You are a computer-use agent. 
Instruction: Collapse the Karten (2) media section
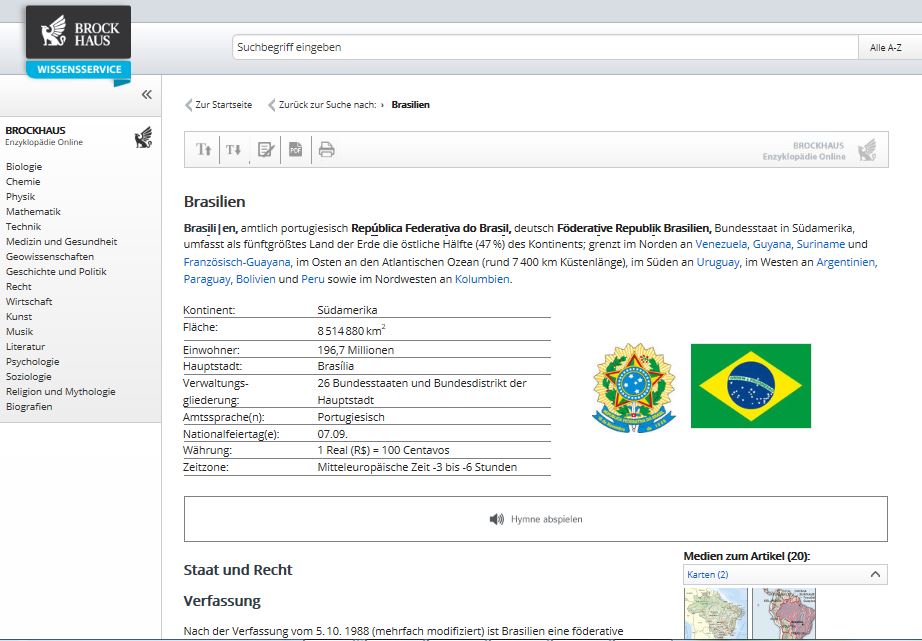coord(875,575)
